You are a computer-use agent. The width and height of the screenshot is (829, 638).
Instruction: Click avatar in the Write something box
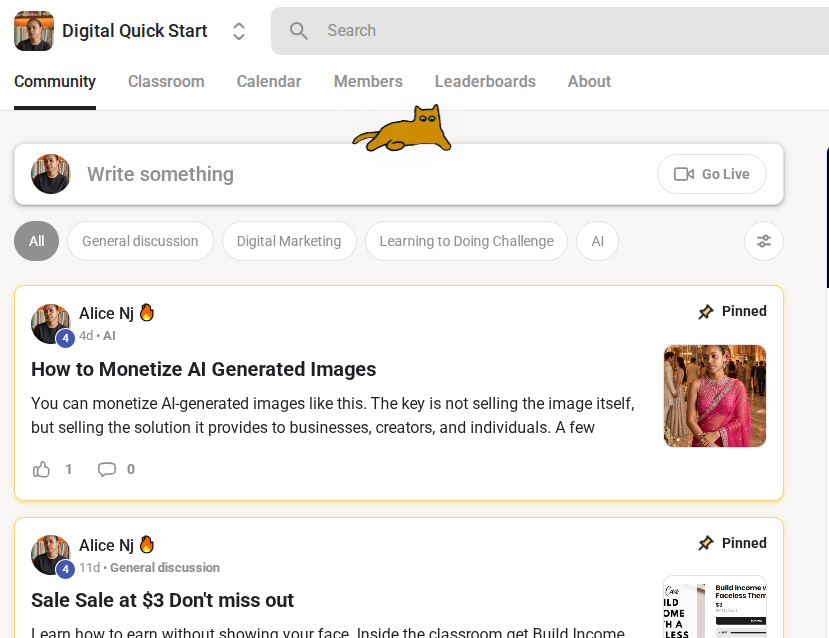coord(51,174)
